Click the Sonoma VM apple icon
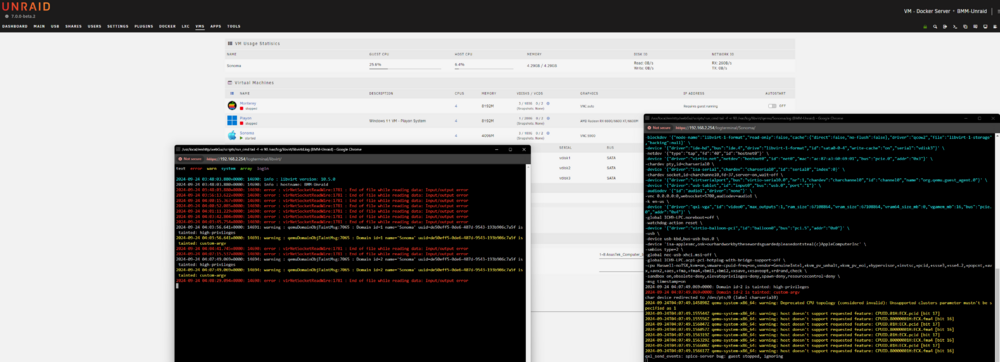Screen dimensions: 1000x362 tap(232, 135)
